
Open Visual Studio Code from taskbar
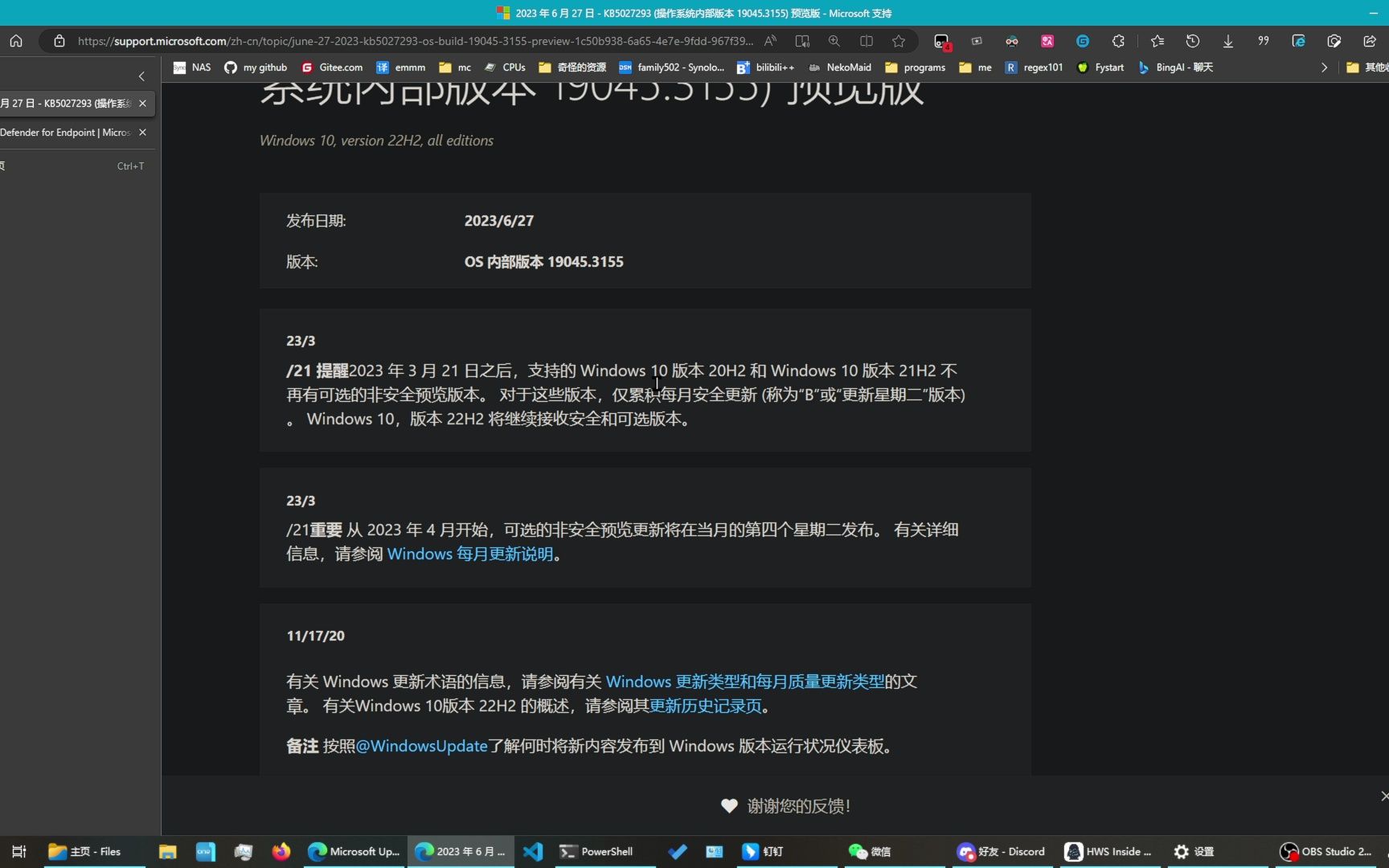pyautogui.click(x=533, y=851)
